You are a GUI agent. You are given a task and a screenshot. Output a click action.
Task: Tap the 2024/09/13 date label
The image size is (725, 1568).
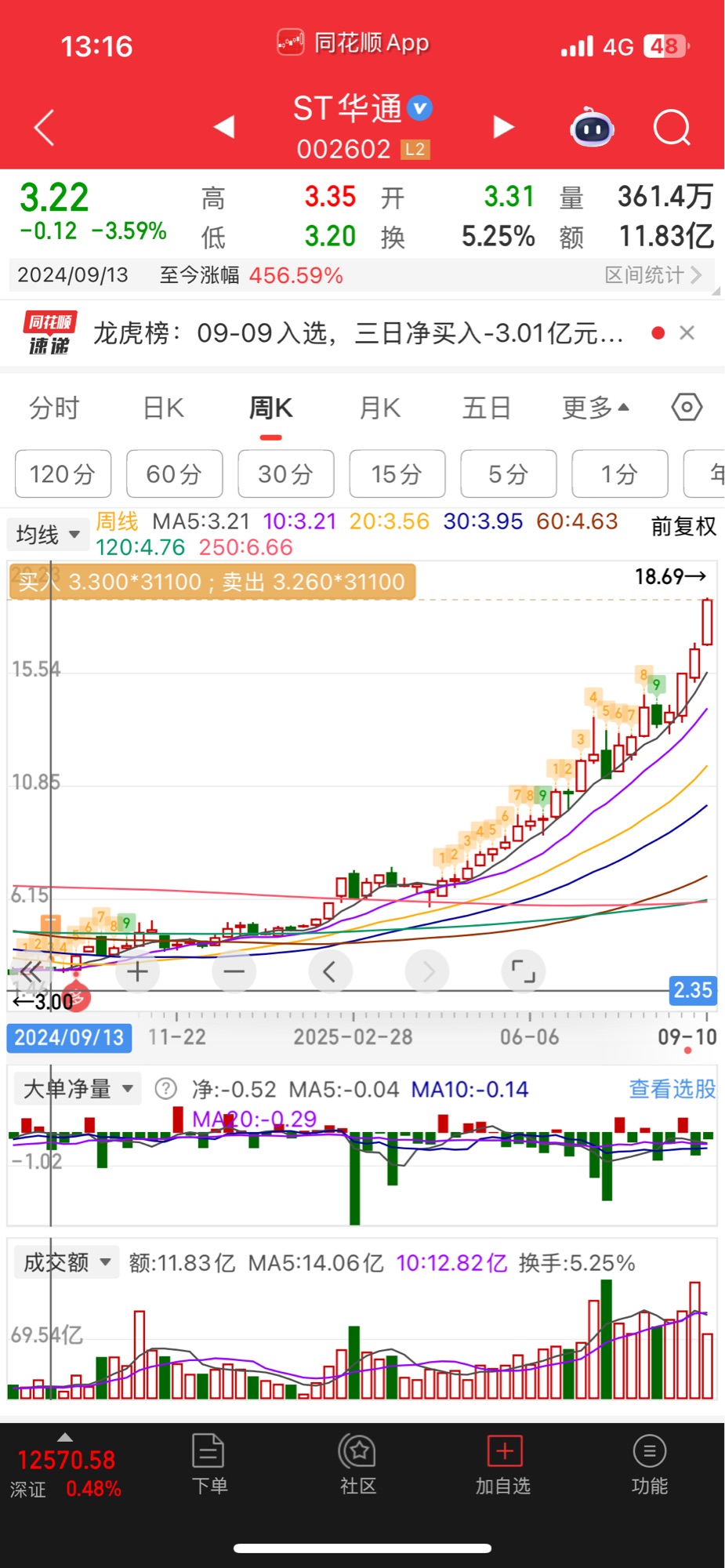point(69,1038)
